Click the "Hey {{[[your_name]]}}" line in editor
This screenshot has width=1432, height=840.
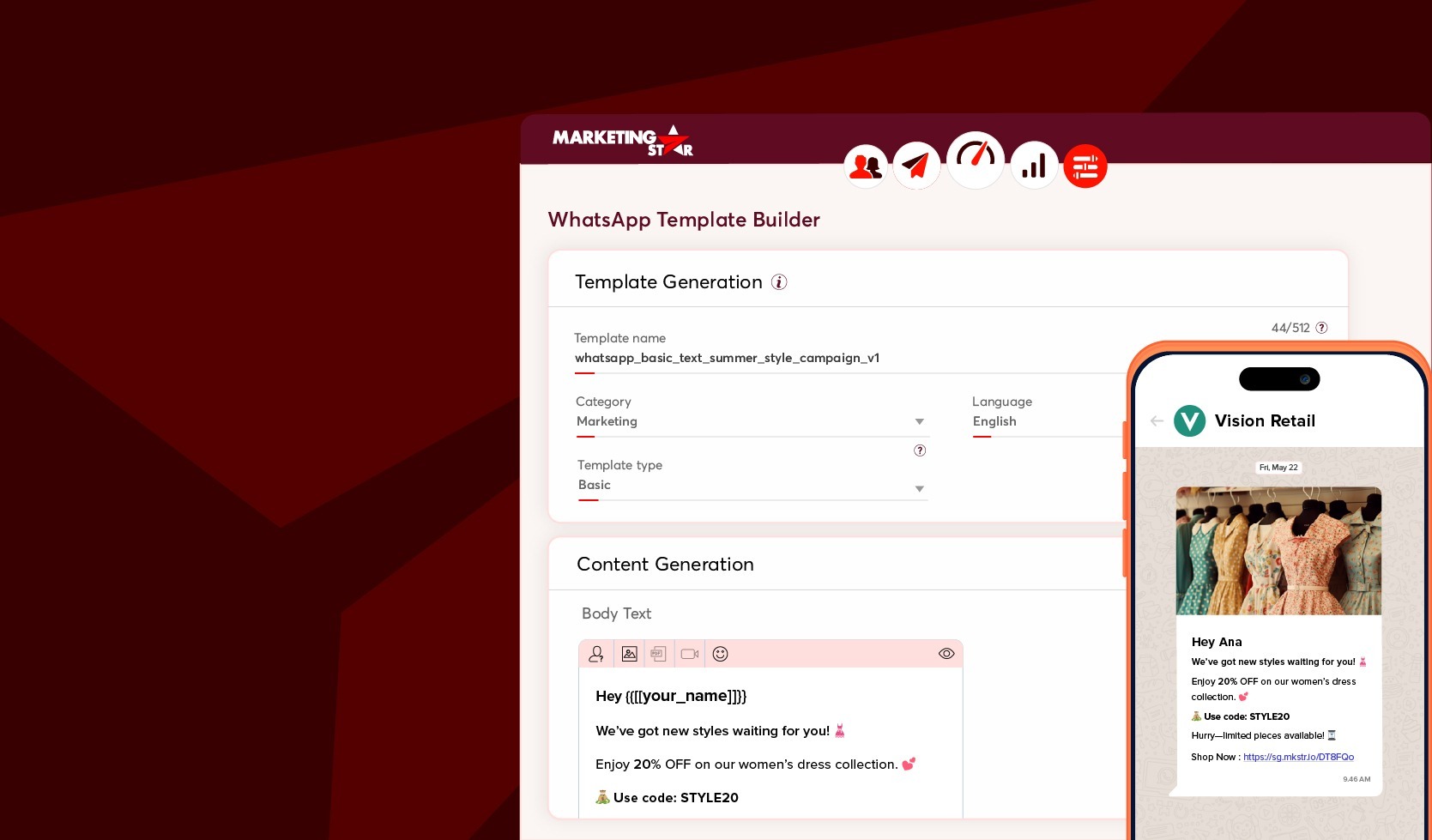pyautogui.click(x=671, y=696)
